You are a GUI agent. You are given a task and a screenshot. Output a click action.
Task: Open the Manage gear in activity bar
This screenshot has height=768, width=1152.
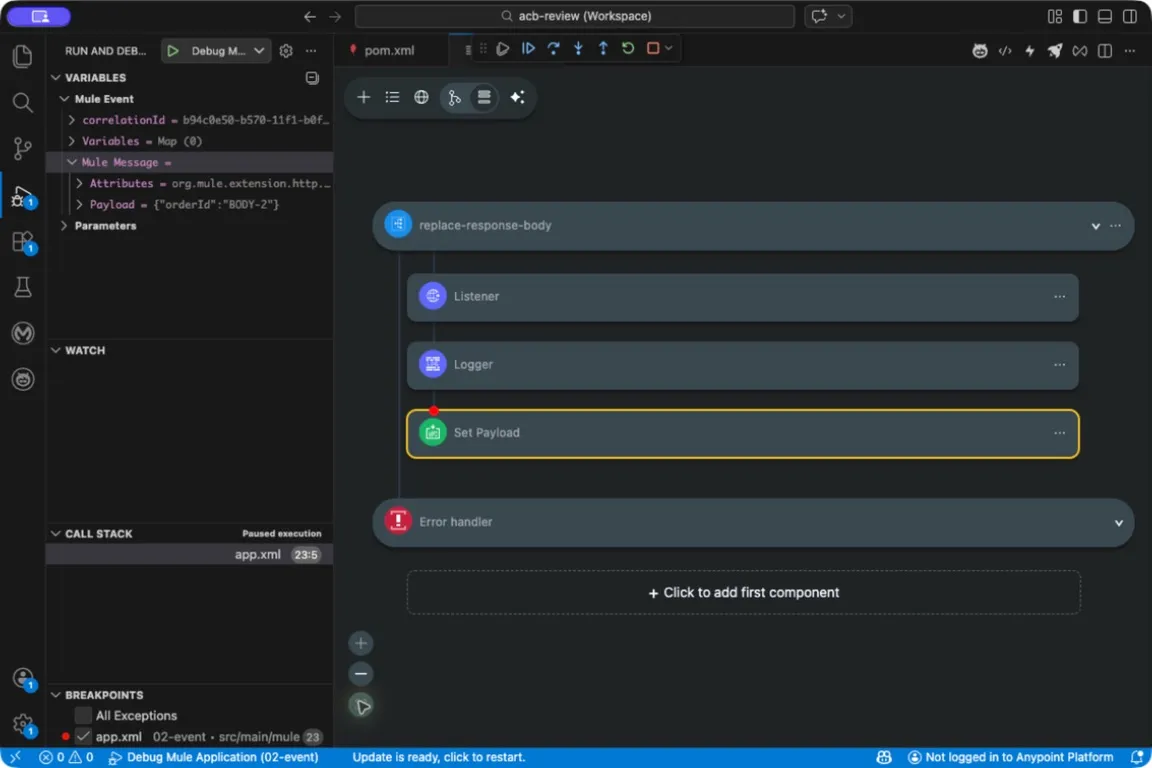[x=23, y=724]
